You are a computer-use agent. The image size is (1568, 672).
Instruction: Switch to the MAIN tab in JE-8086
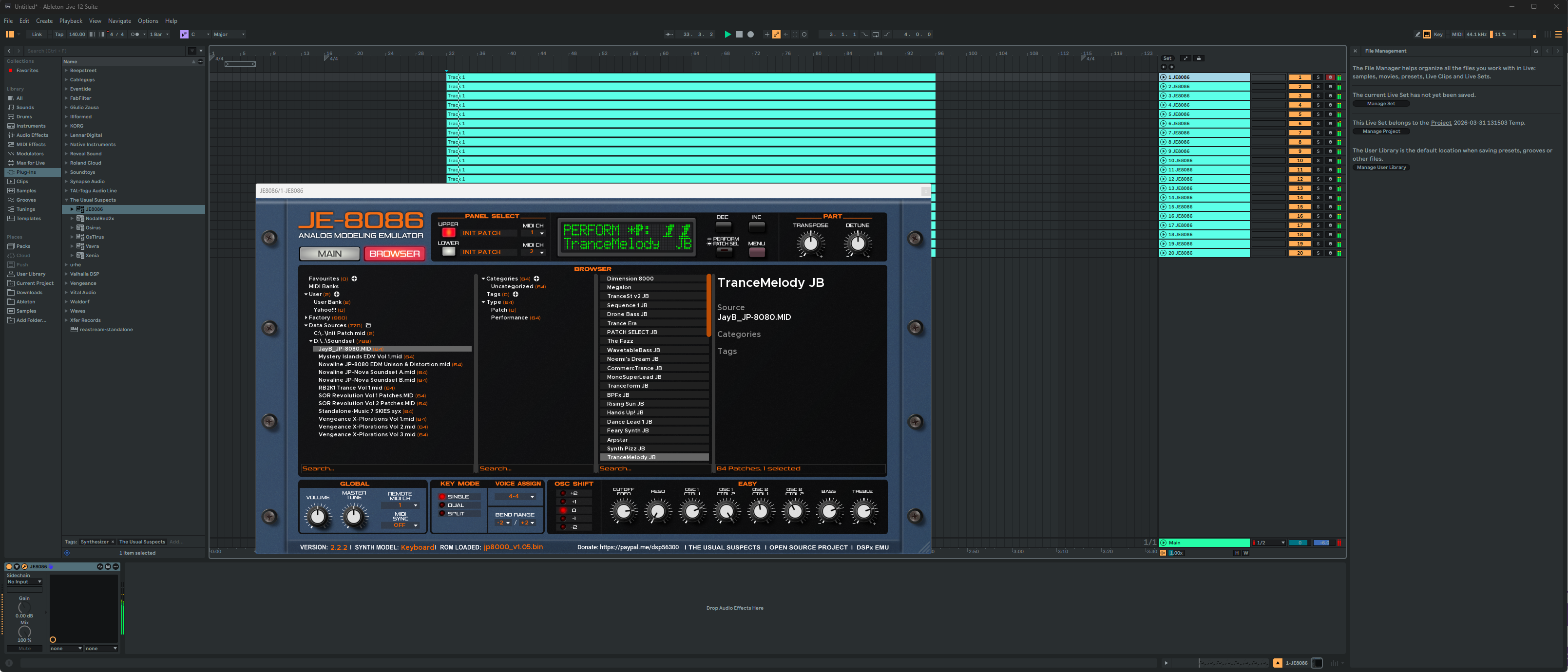(x=329, y=254)
